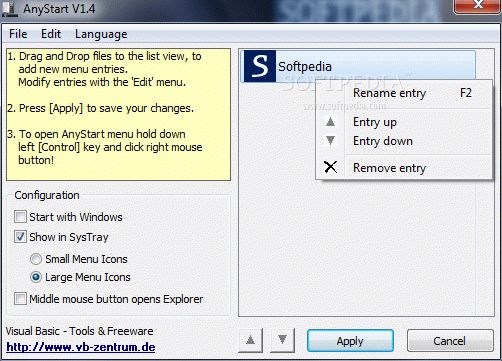
Task: Click the Configuration group label
Action: 47,195
